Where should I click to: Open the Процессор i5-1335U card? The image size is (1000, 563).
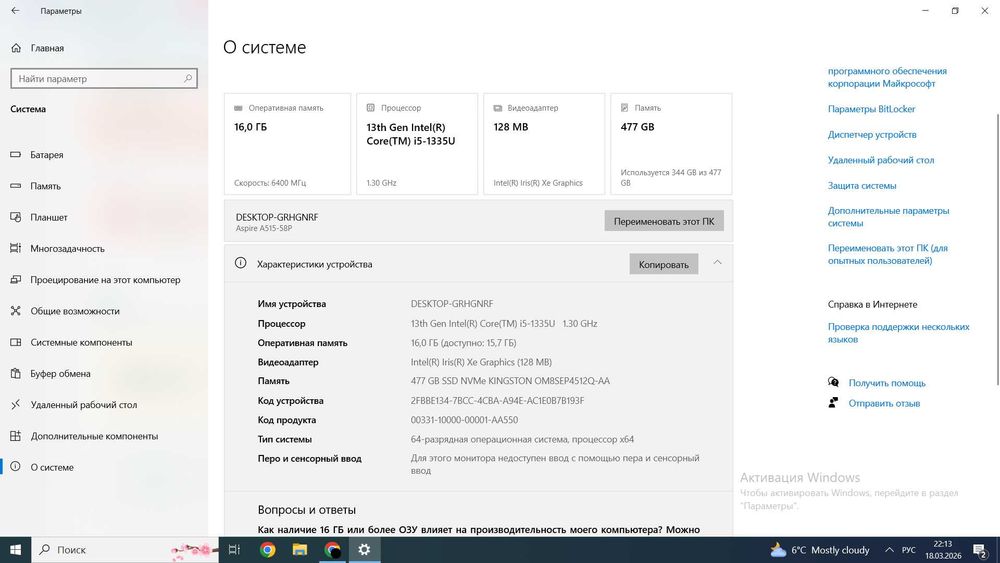[x=417, y=144]
